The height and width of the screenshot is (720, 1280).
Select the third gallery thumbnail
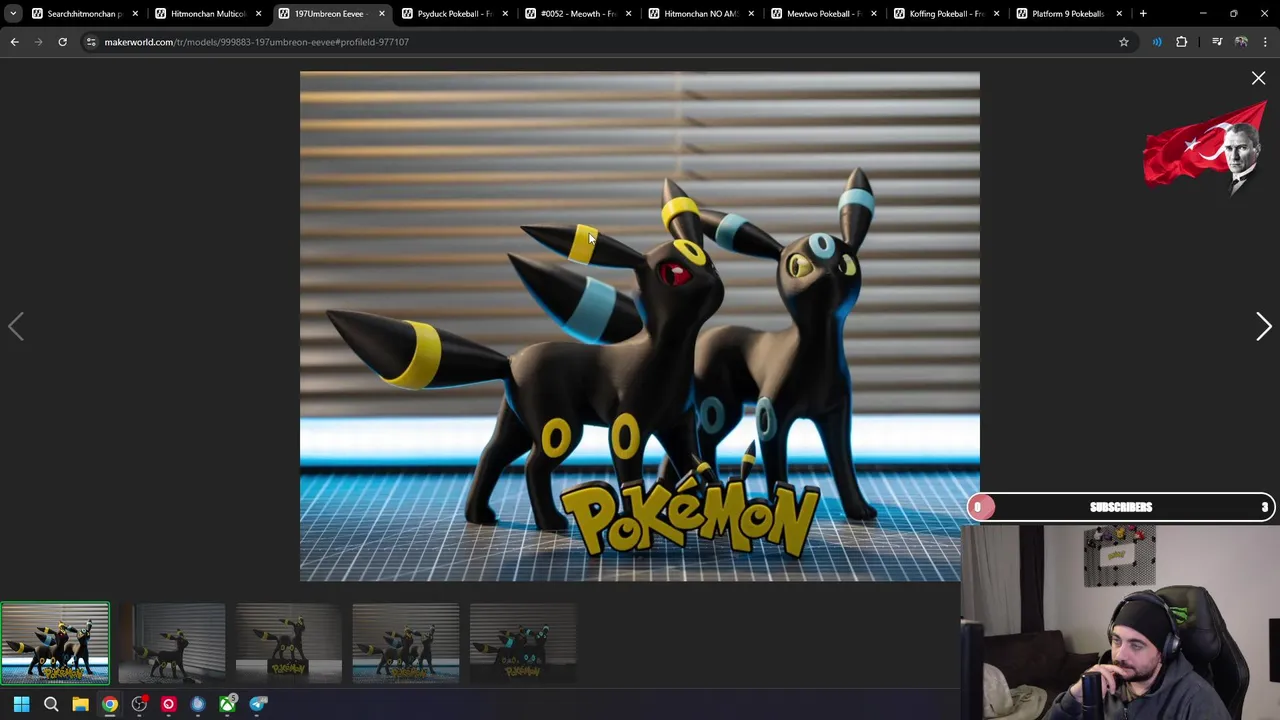point(289,643)
